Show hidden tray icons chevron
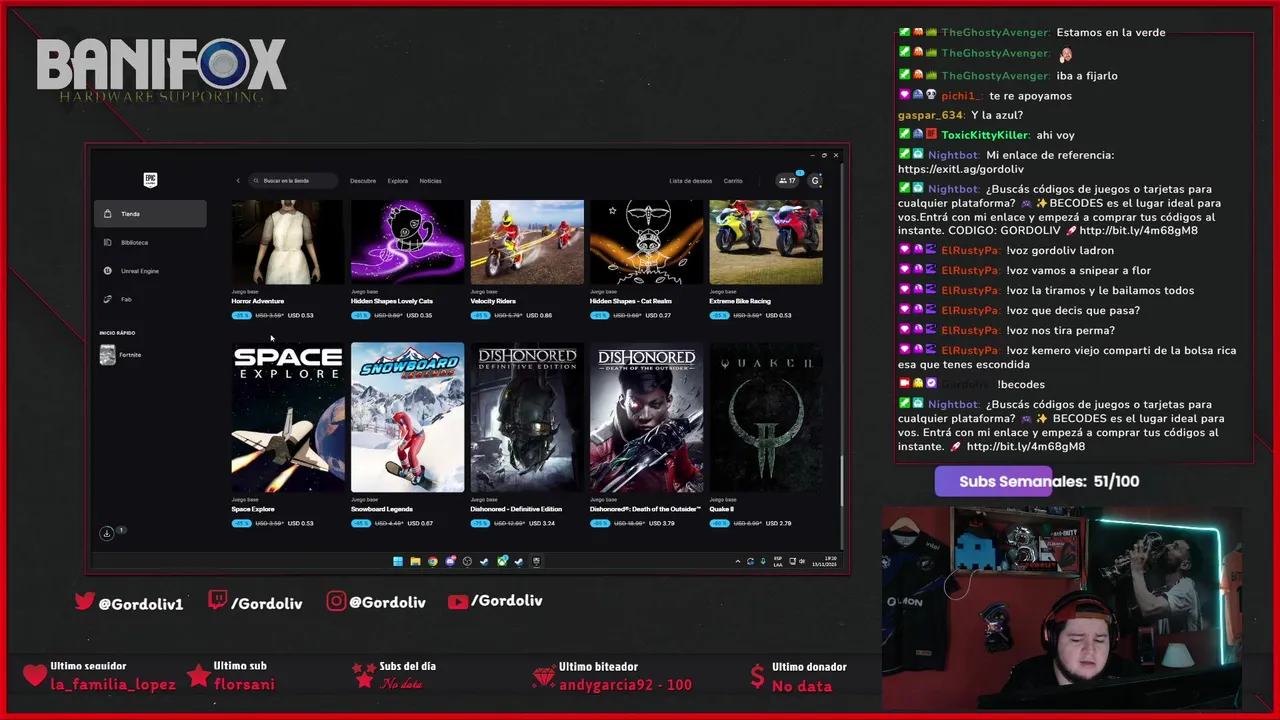 738,561
